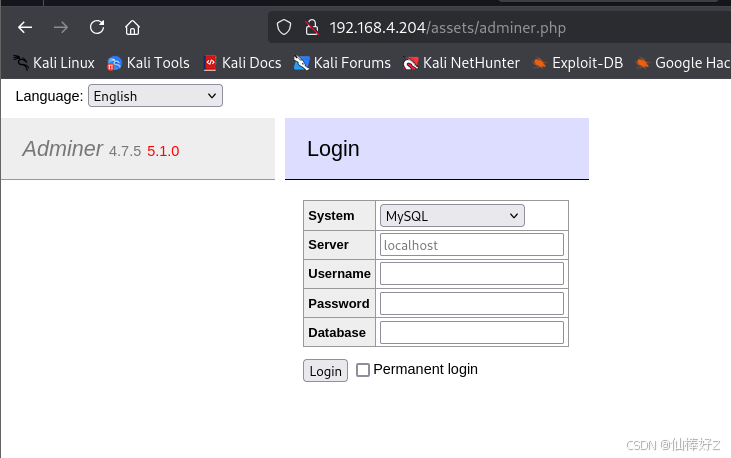Select the 4.7.5 version text
Screen dimensions: 731x458
pos(125,151)
